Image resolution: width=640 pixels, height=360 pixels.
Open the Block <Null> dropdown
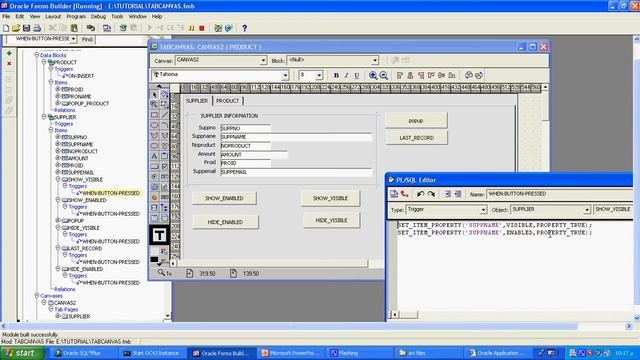(x=375, y=60)
